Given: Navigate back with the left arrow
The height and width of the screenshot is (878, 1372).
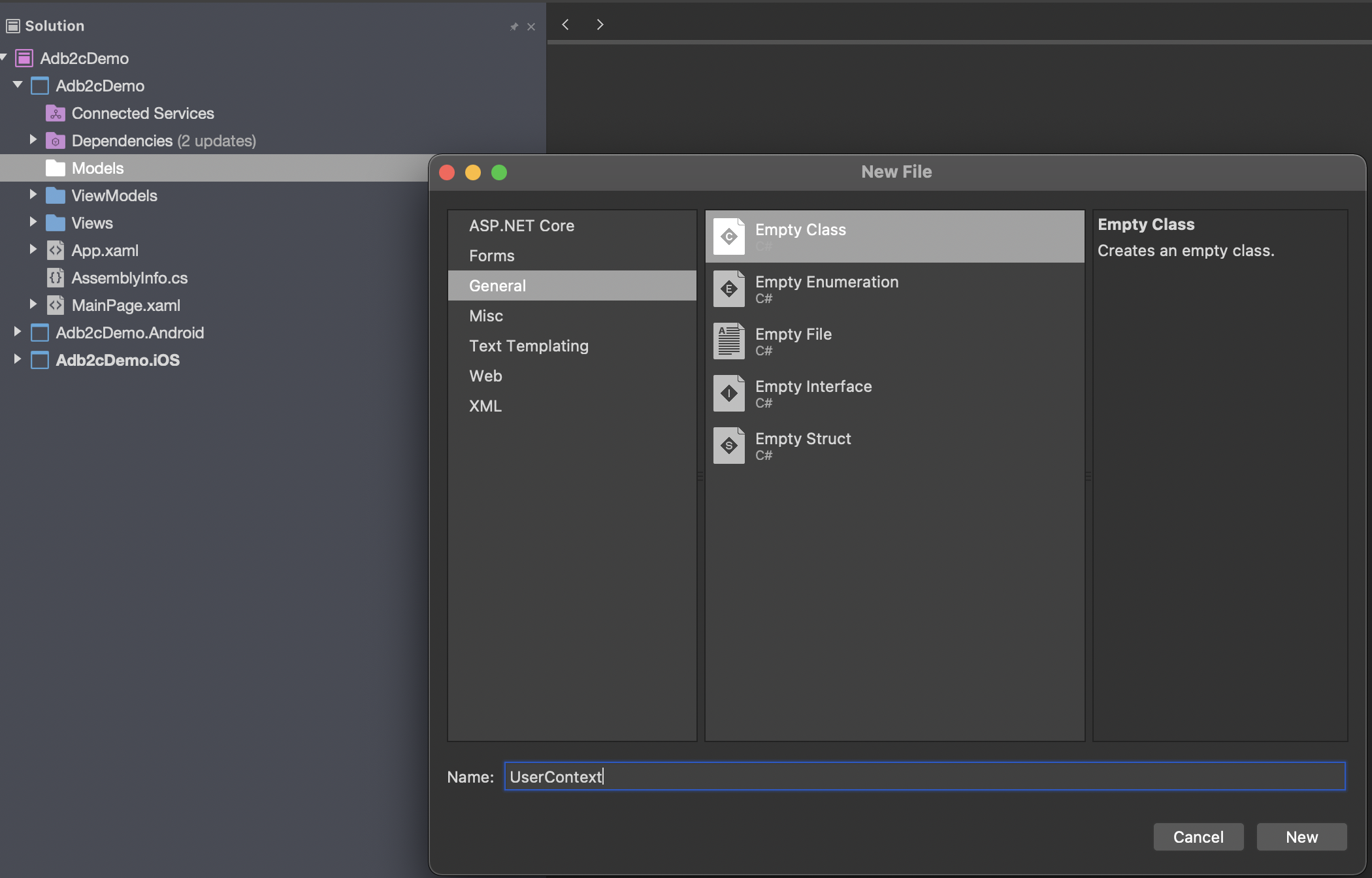Looking at the screenshot, I should 566,25.
